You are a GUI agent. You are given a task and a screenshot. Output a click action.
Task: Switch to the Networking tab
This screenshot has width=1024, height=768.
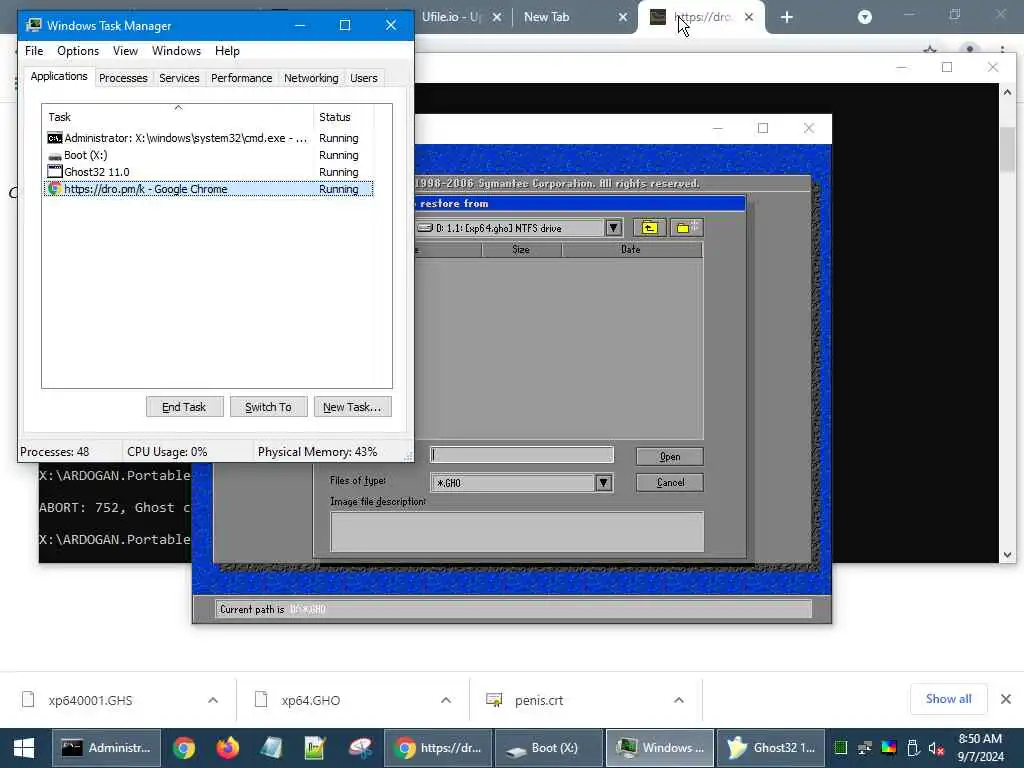[x=311, y=78]
